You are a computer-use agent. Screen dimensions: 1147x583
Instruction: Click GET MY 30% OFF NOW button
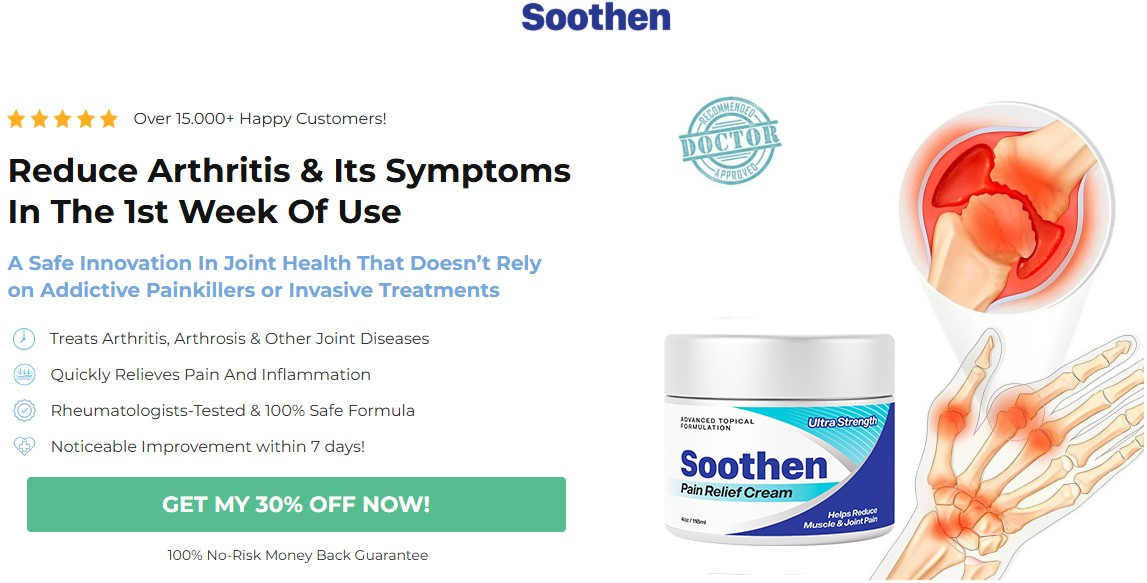[296, 504]
